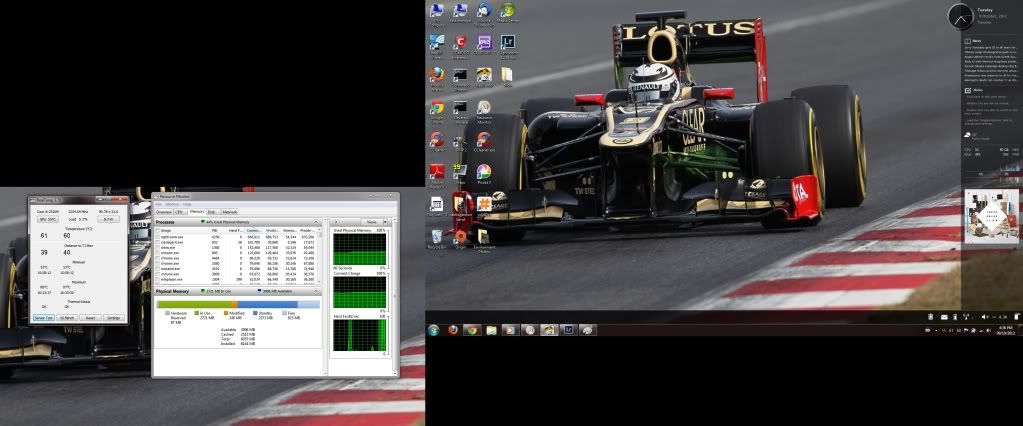
Task: Open the File menu in Resource Monitor
Action: pos(158,204)
